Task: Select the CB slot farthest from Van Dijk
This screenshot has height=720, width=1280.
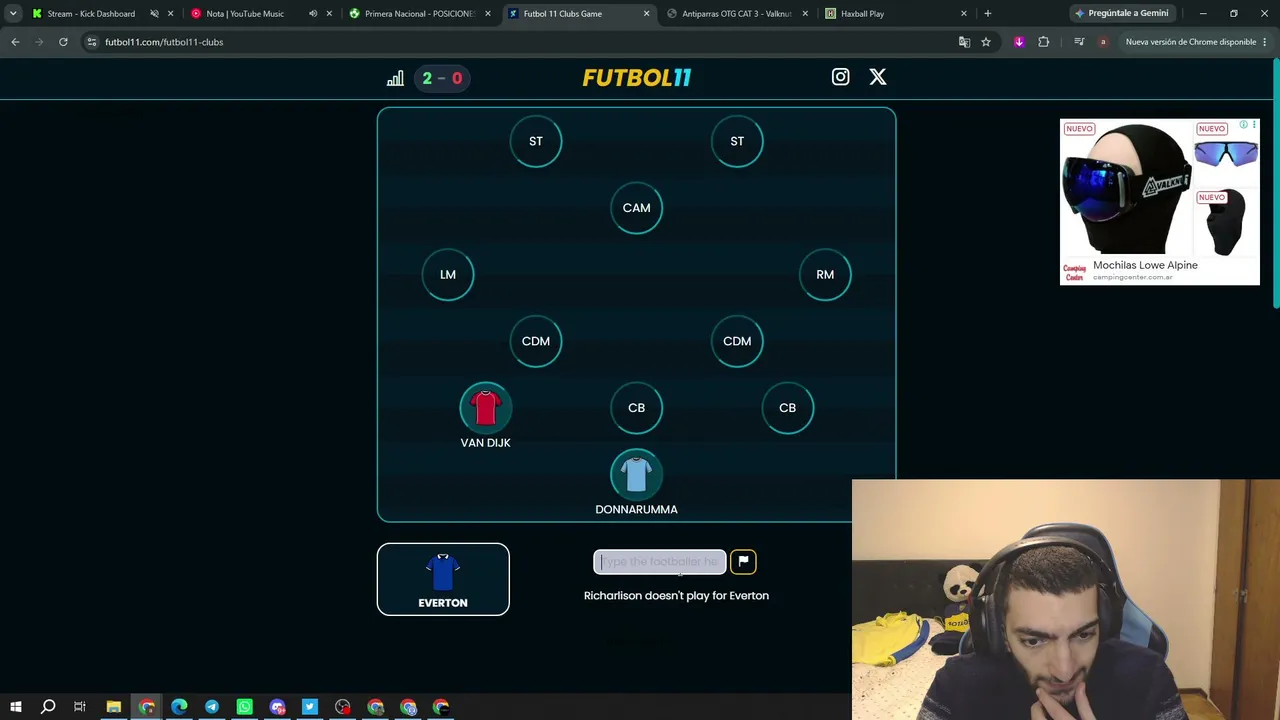Action: [x=788, y=408]
